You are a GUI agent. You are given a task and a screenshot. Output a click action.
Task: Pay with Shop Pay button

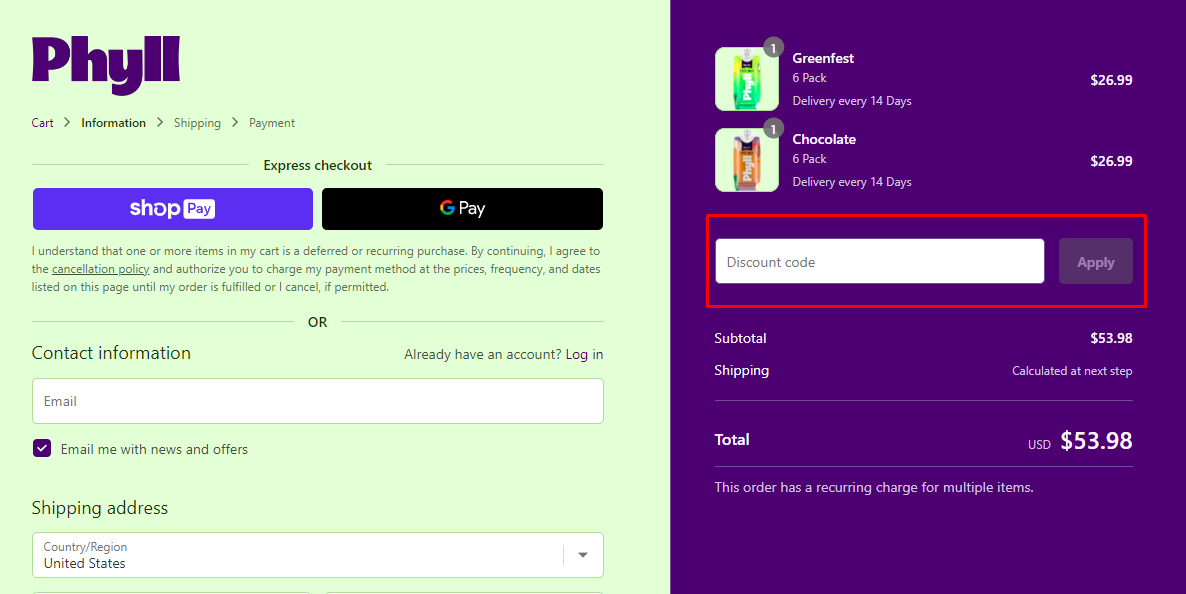pos(172,209)
